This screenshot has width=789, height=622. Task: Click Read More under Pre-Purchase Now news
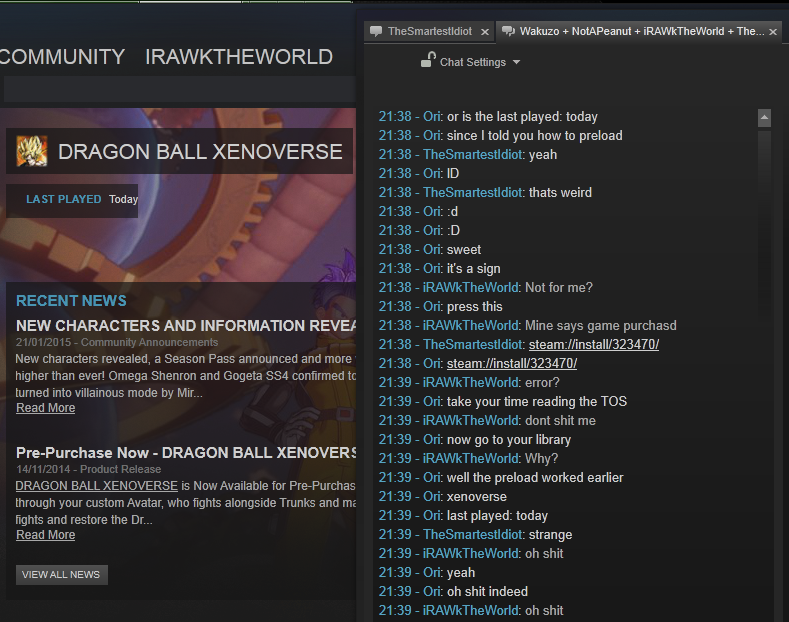click(x=46, y=534)
